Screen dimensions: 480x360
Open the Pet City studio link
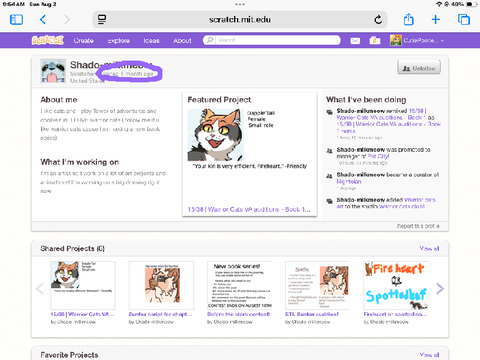point(378,156)
